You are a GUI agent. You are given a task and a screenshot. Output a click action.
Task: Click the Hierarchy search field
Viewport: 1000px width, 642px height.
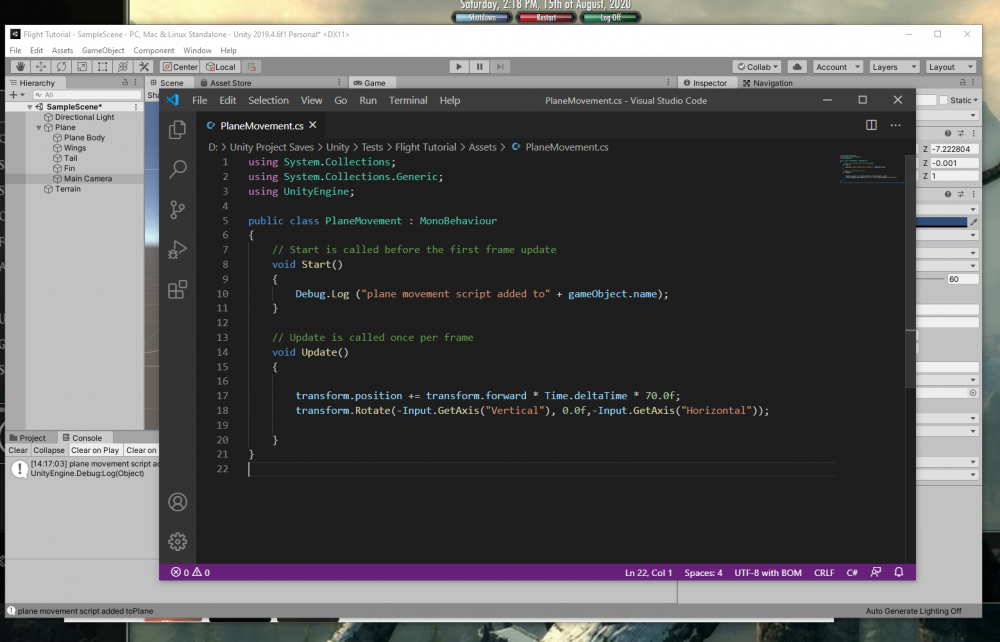click(86, 94)
